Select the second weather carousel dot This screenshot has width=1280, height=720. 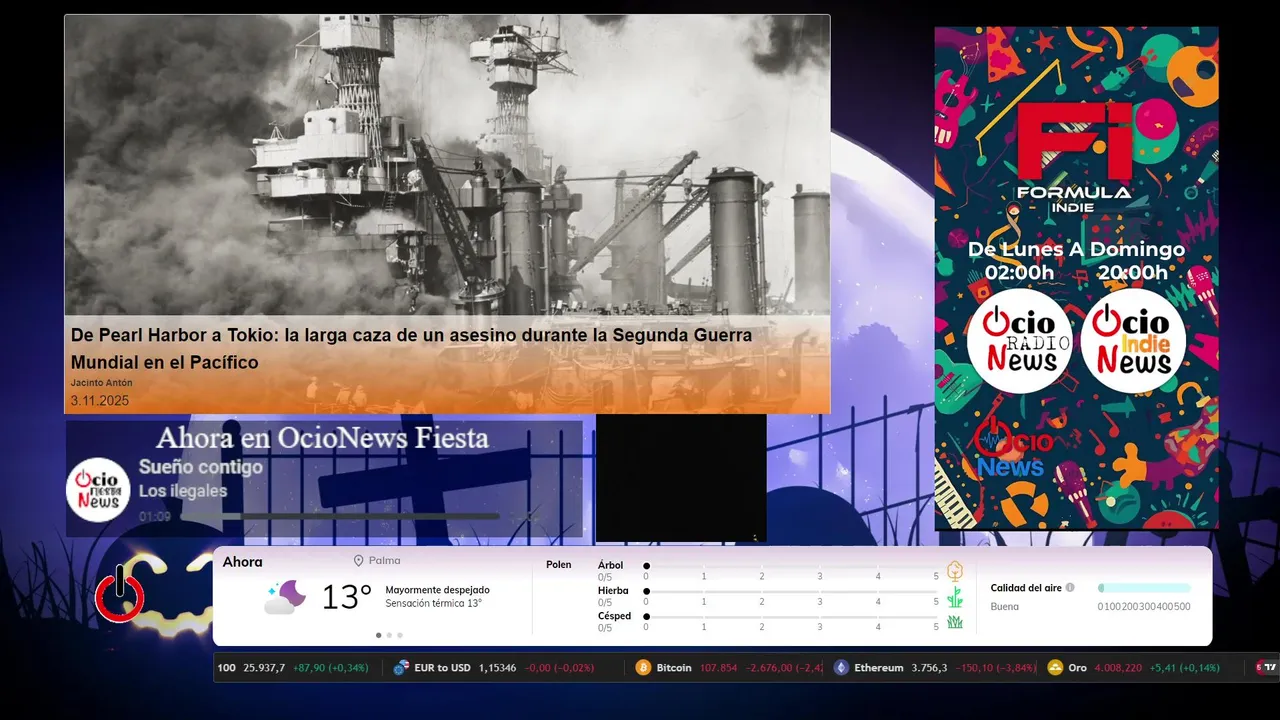[389, 635]
